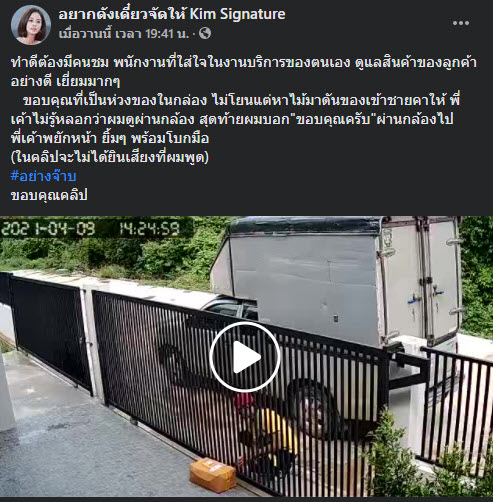Play the CCTV video clip
The height and width of the screenshot is (502, 493).
(x=245, y=357)
